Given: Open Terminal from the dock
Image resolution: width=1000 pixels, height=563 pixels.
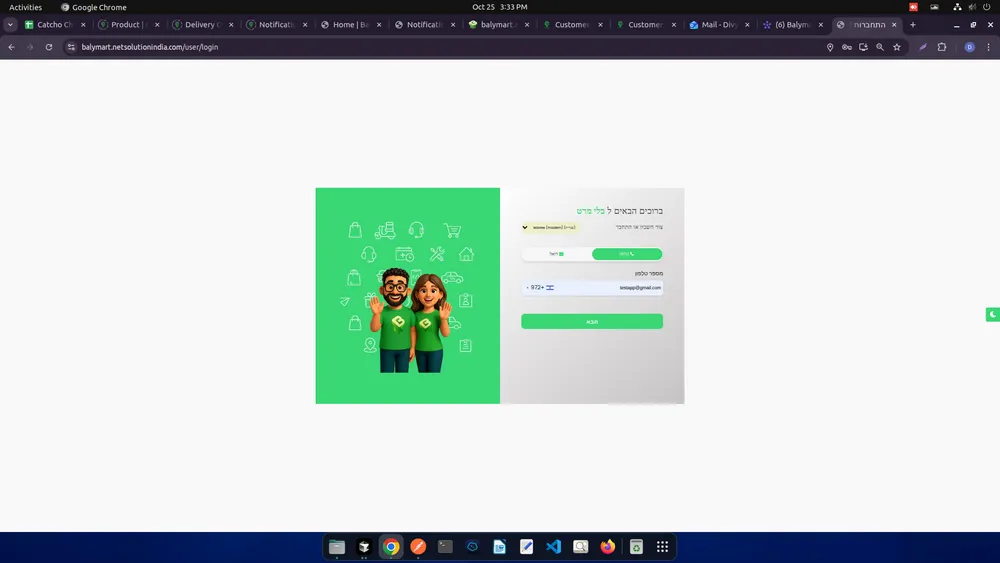Looking at the screenshot, I should coord(446,547).
